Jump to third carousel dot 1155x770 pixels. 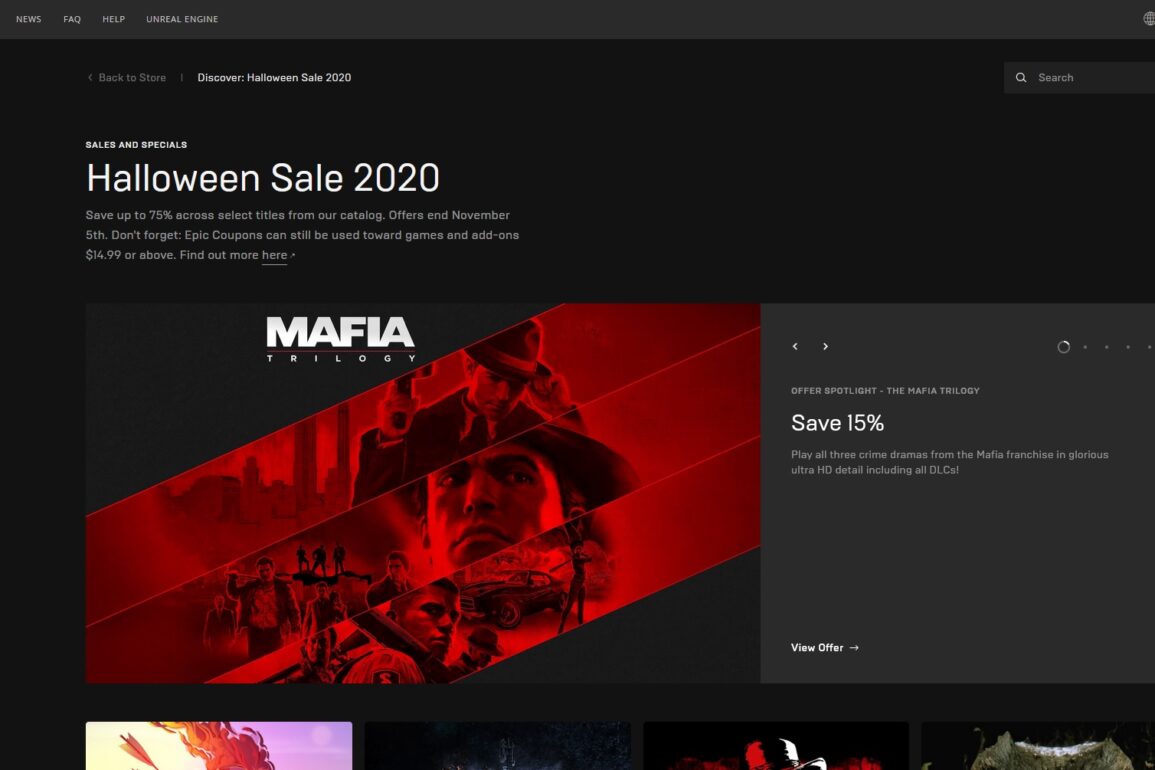(1106, 347)
